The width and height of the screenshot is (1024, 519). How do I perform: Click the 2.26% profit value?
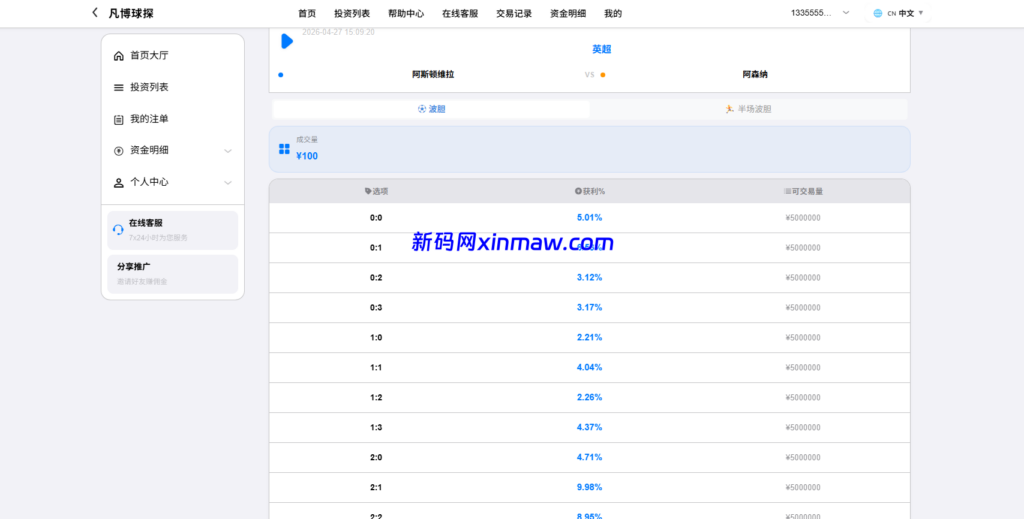point(589,398)
